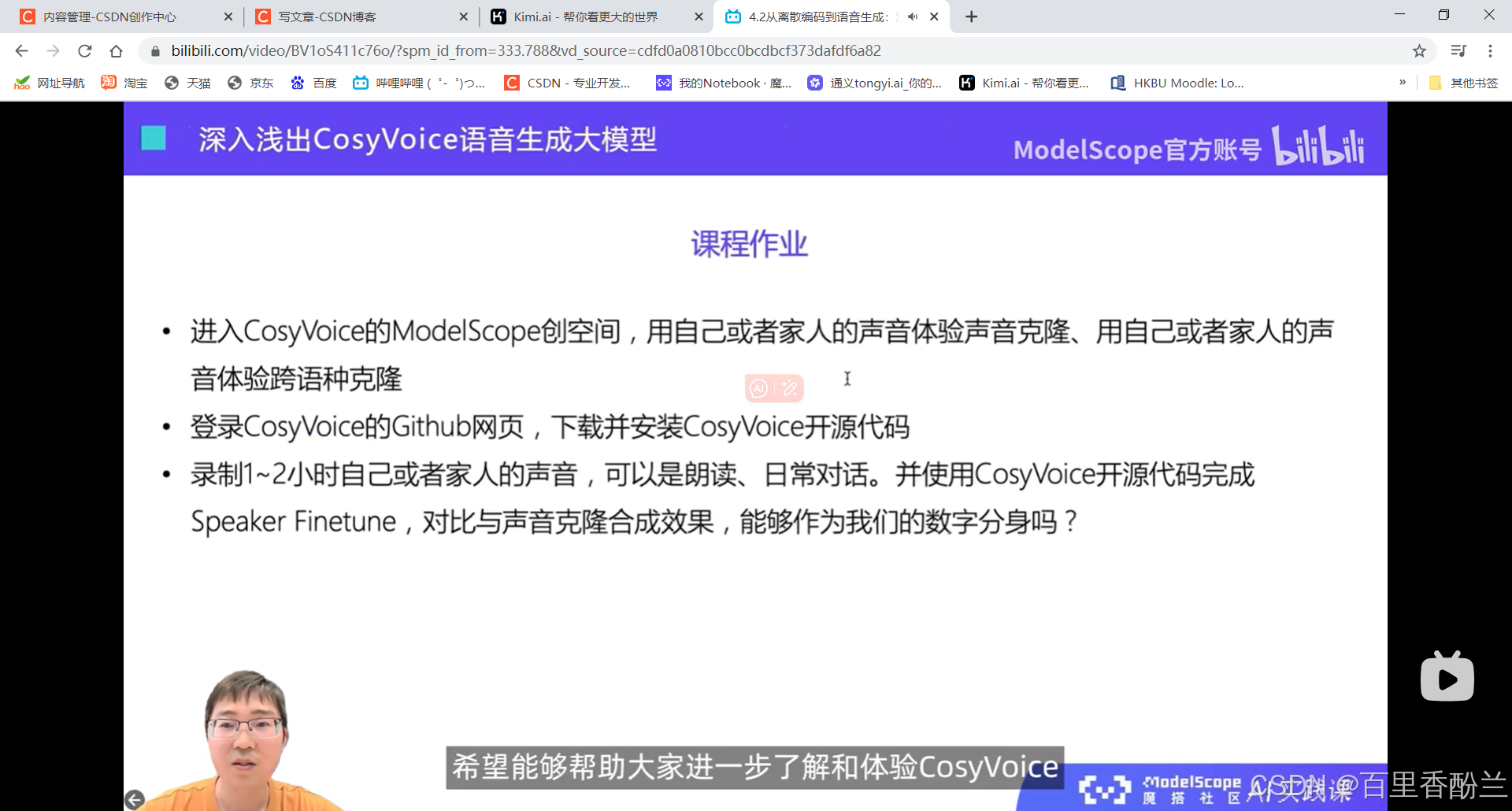
Task: Click the AI assistant icon on the slide
Action: pyautogui.click(x=759, y=388)
